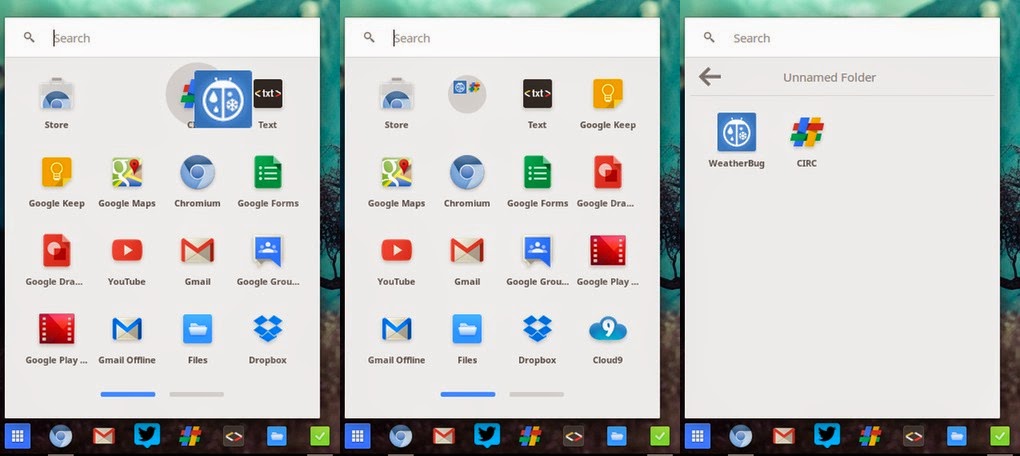Image resolution: width=1020 pixels, height=456 pixels.
Task: Launch YouTube in middle launcher
Action: 396,250
